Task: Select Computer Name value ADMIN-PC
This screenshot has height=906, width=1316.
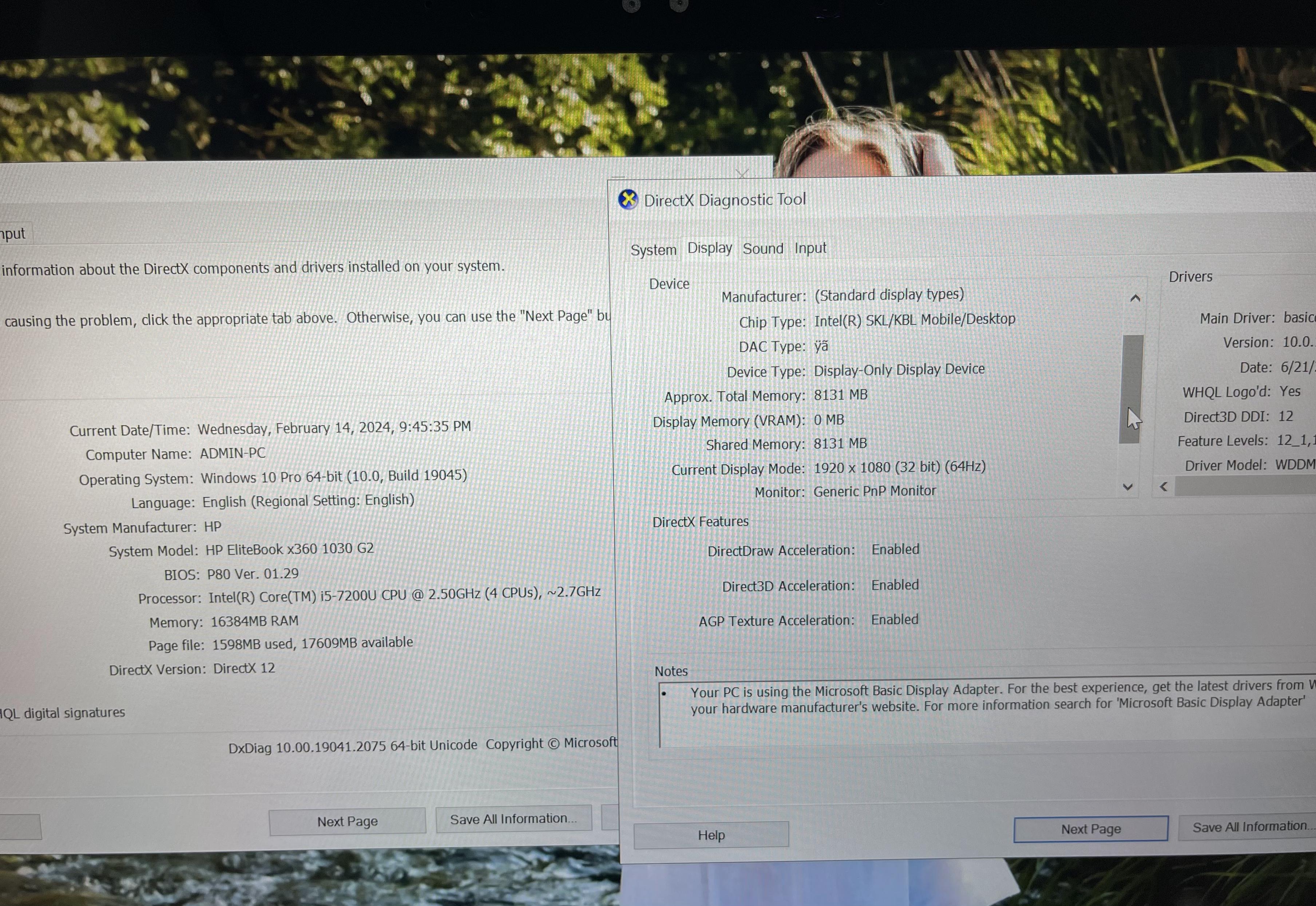Action: click(x=232, y=454)
